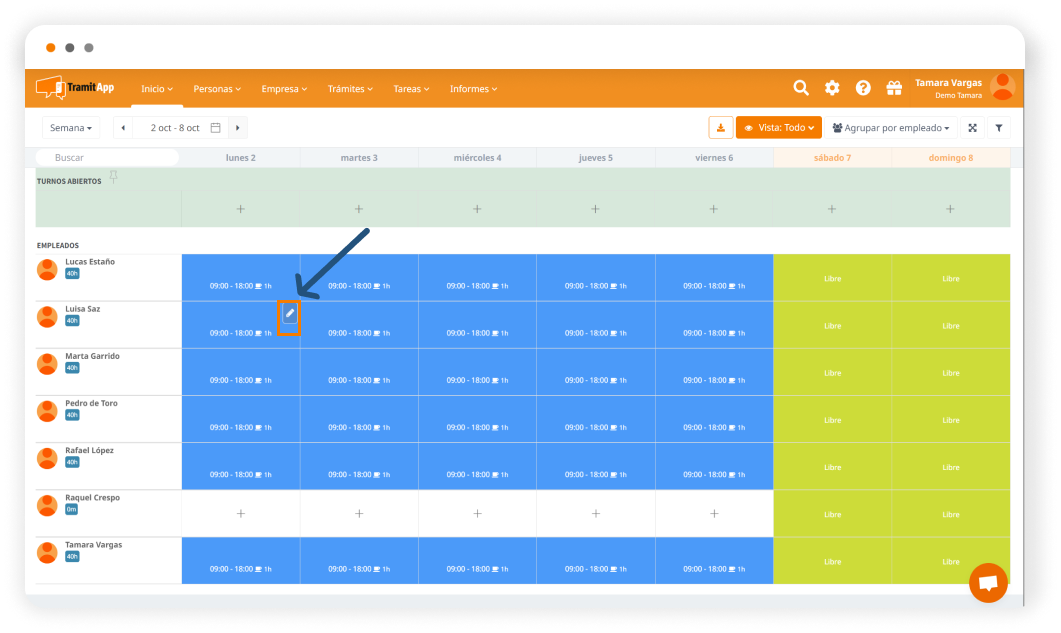Expand the Vista: Todo dropdown
This screenshot has height=633, width=1061.
pos(779,128)
